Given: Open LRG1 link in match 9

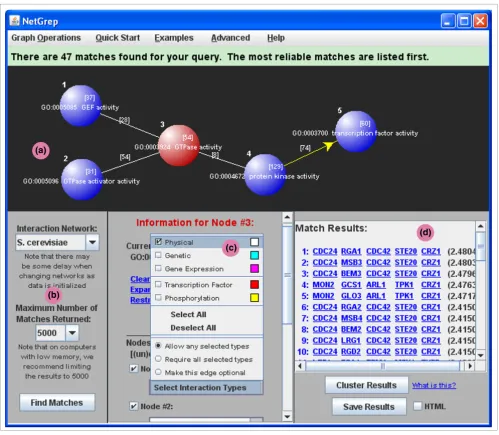Looking at the screenshot, I should click(351, 340).
